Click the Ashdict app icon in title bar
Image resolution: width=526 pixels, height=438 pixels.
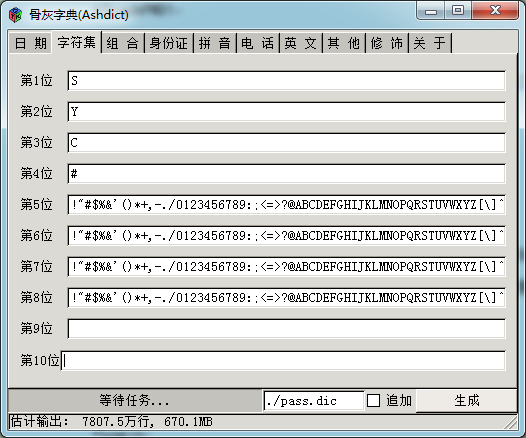click(15, 15)
